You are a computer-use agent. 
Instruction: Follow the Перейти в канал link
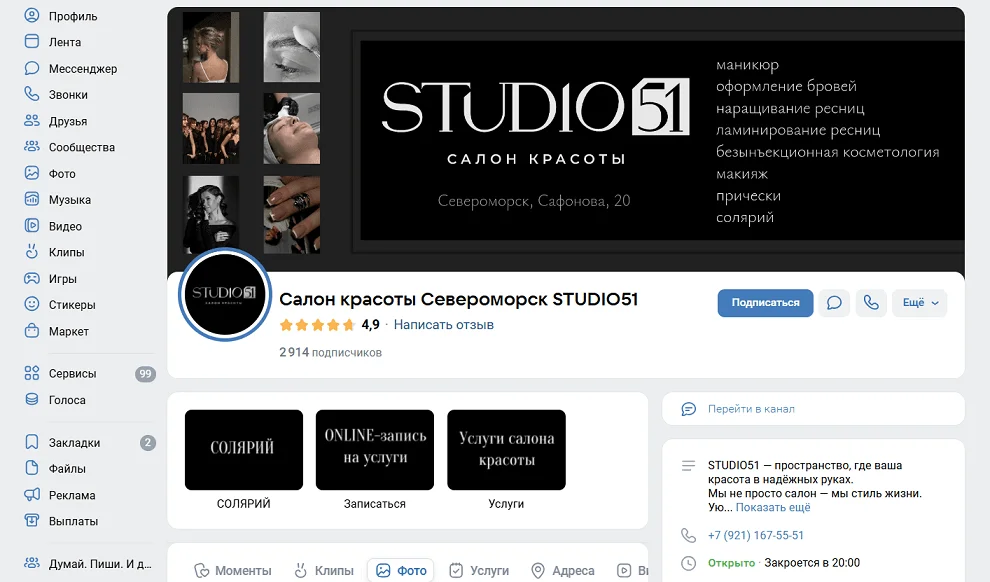[751, 409]
